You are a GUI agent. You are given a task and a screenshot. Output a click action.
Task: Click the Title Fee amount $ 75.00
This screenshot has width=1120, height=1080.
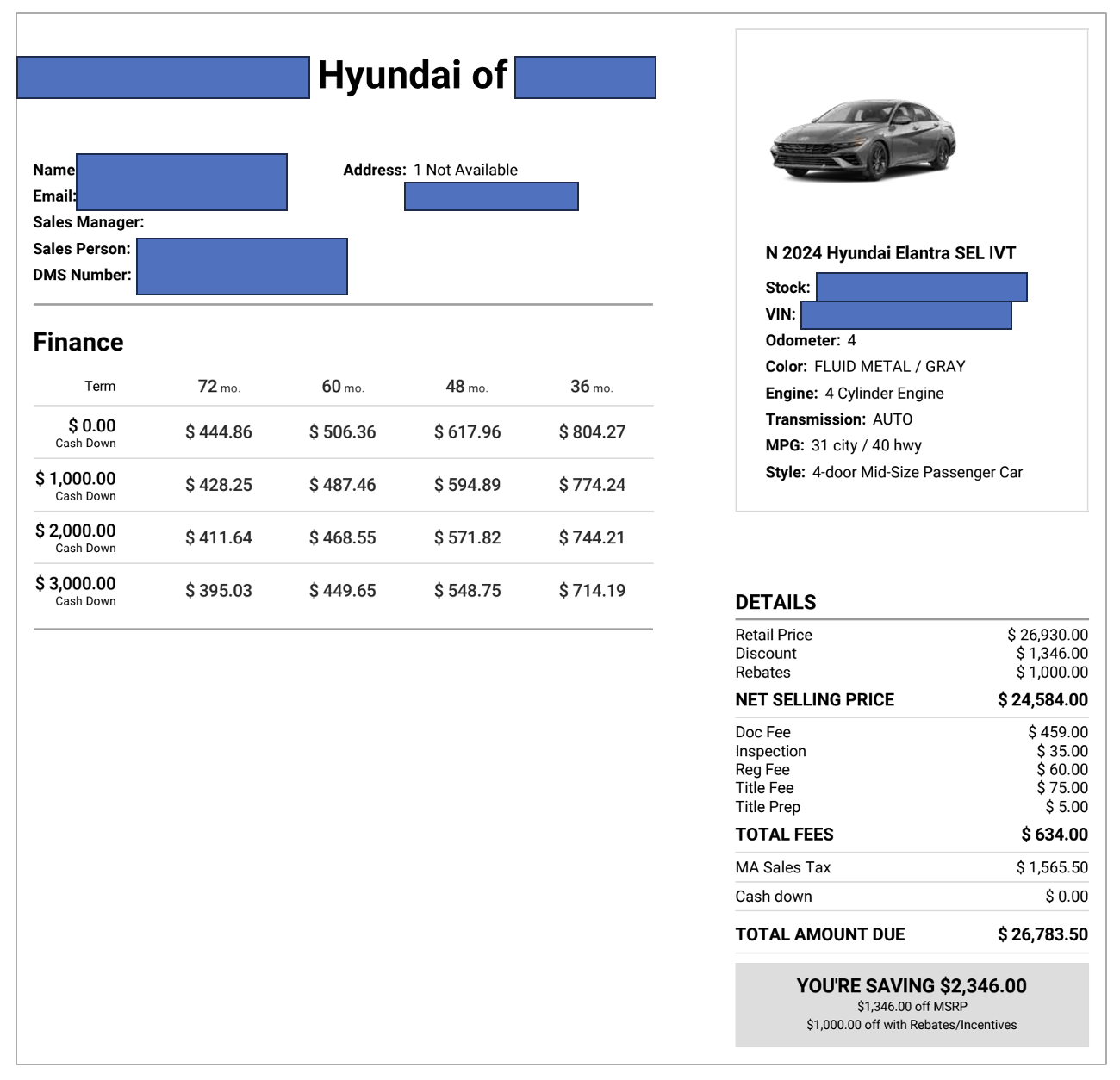click(1062, 788)
